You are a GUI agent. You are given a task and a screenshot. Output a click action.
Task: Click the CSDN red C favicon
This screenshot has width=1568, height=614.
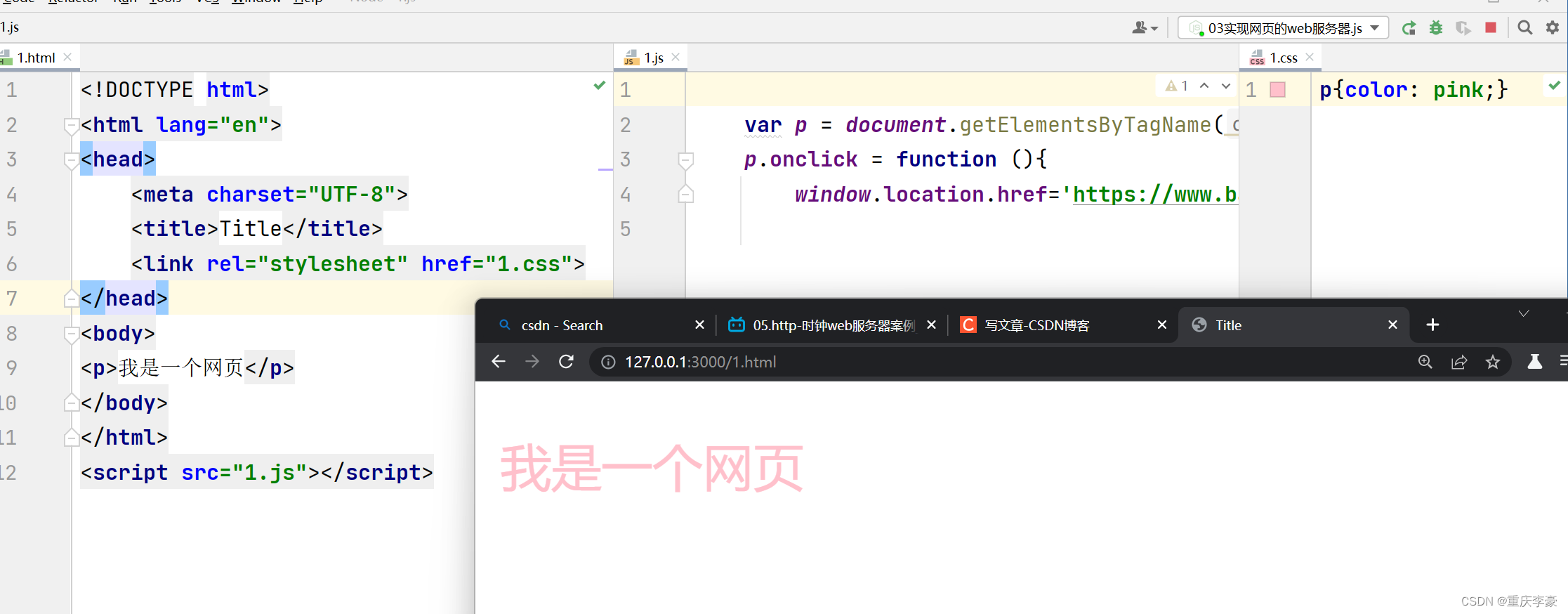point(968,325)
